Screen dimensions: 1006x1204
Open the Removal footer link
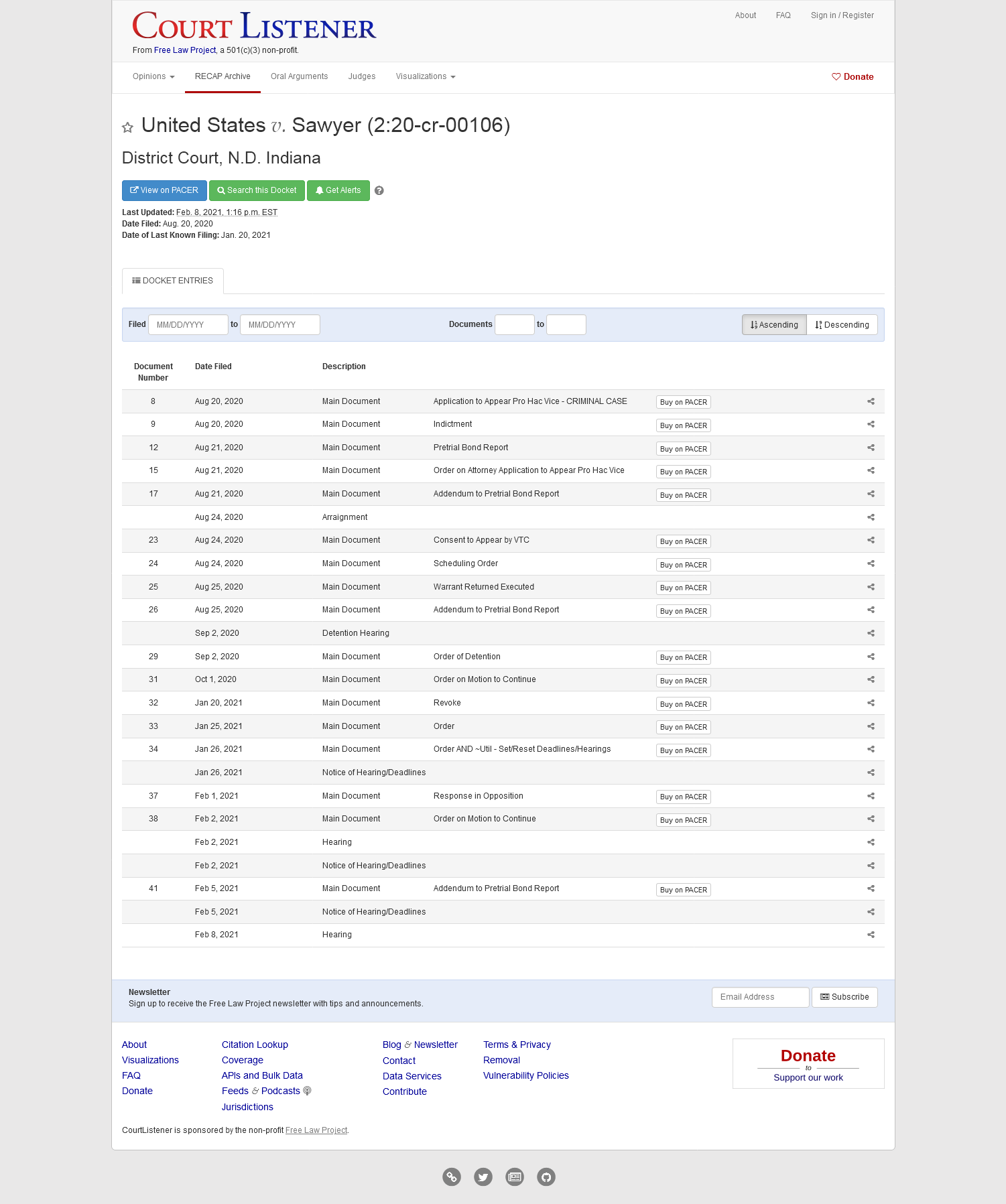(501, 1060)
